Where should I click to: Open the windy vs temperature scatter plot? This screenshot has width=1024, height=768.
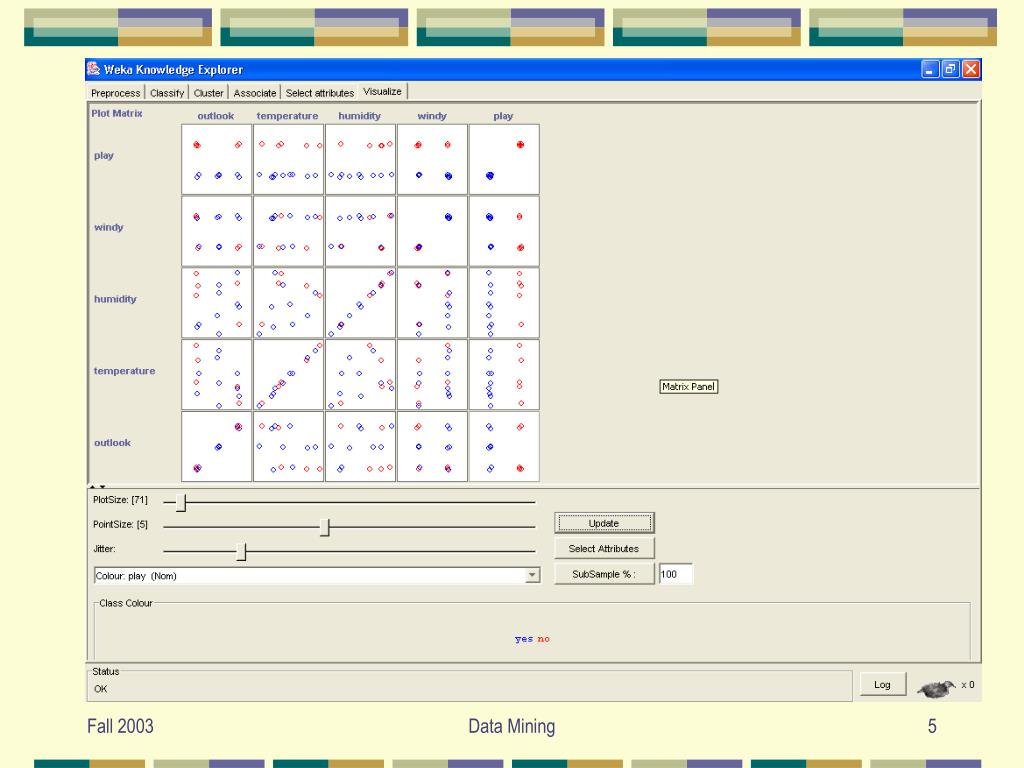[x=289, y=231]
